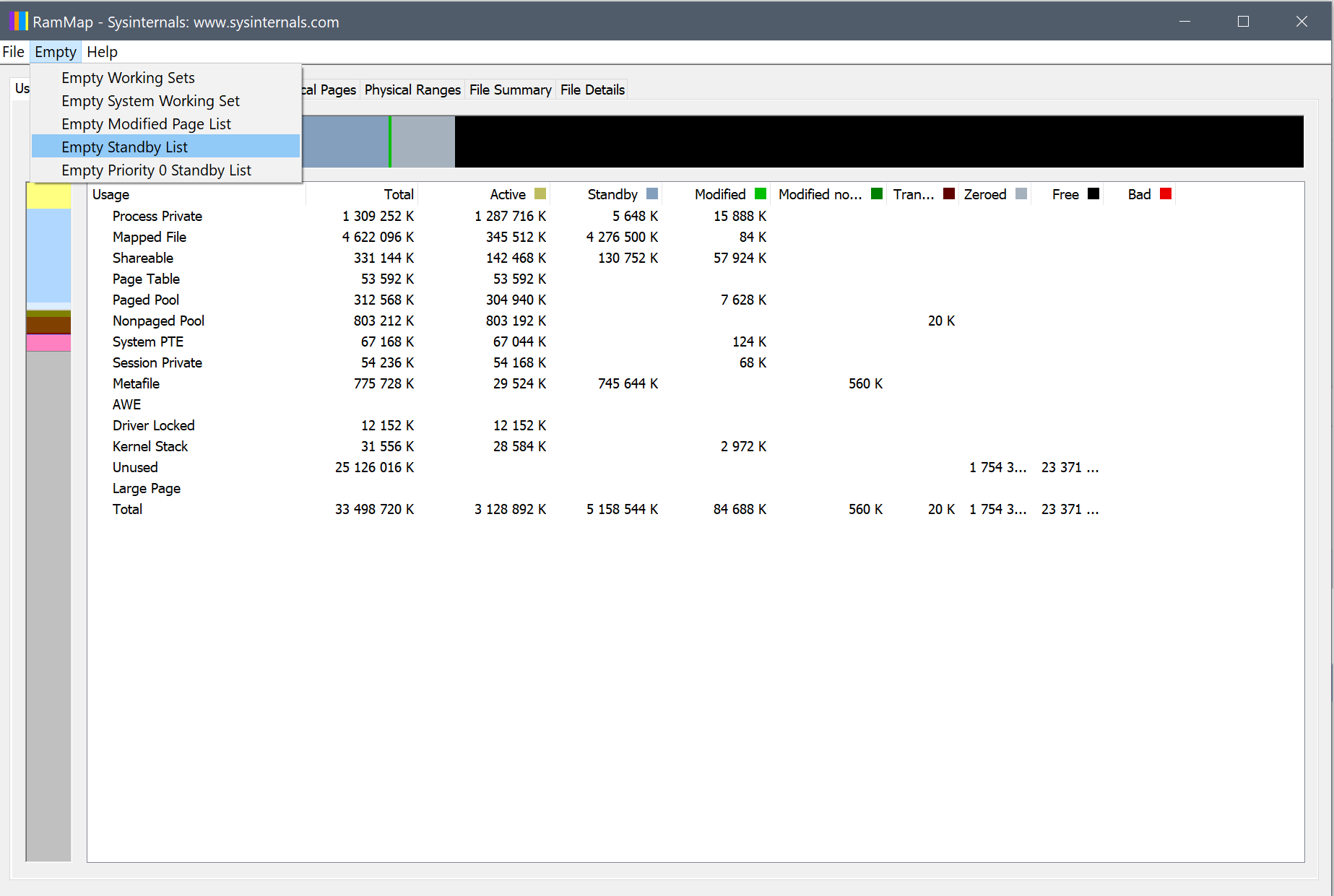Choose Empty Priority 0 Standby List
The height and width of the screenshot is (896, 1334).
click(166, 170)
